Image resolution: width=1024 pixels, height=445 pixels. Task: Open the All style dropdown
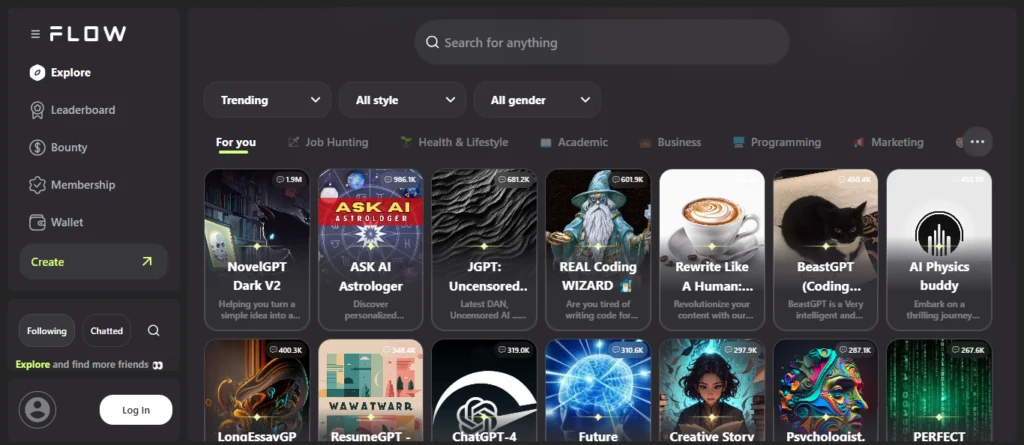(x=402, y=100)
